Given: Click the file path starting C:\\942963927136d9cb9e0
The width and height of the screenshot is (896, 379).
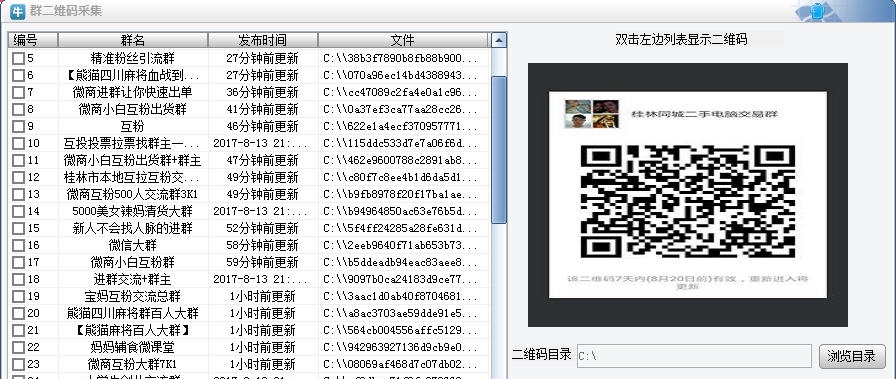Looking at the screenshot, I should click(x=401, y=348).
